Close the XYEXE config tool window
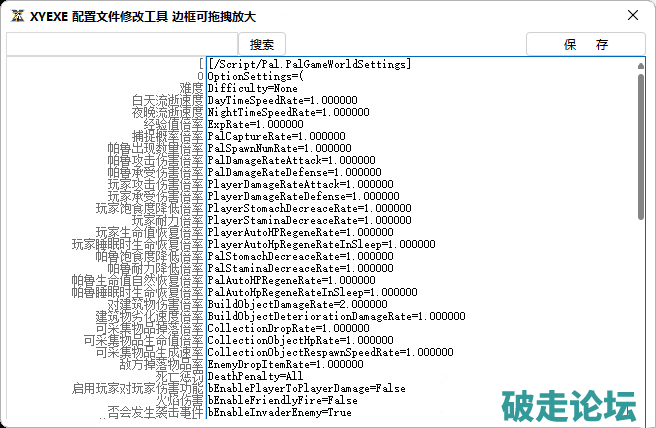The image size is (656, 428). coord(632,16)
